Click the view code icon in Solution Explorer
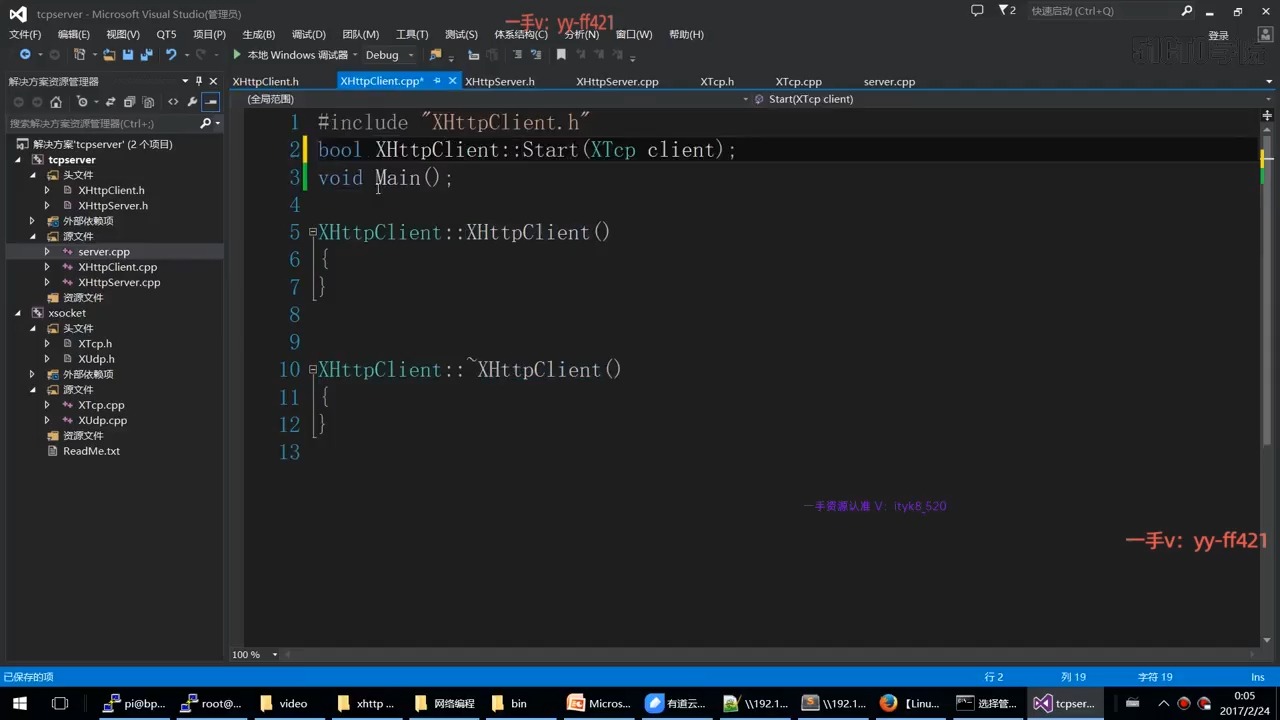Viewport: 1280px width, 720px height. (173, 102)
